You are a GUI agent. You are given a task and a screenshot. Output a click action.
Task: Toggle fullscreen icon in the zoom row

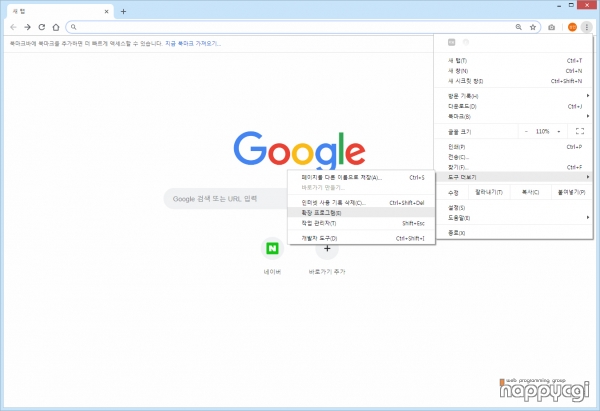tap(580, 131)
